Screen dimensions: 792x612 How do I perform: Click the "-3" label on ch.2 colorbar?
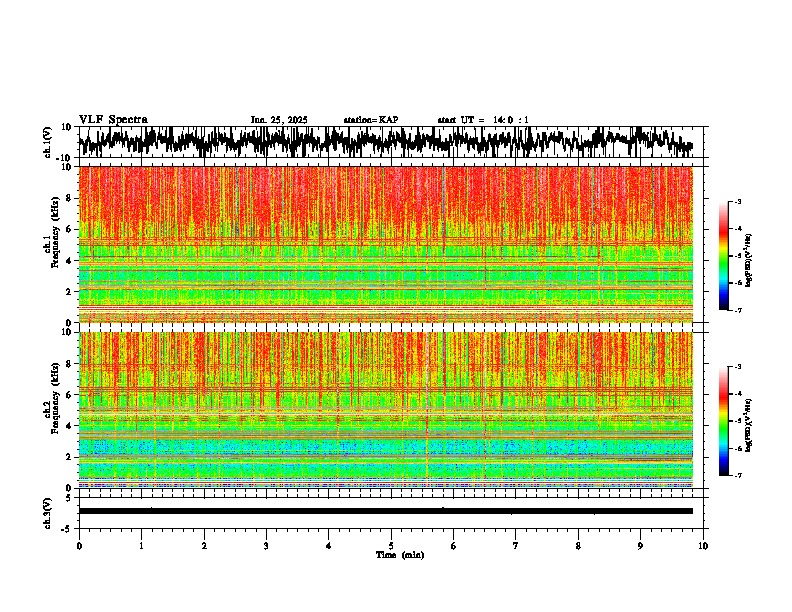(737, 366)
